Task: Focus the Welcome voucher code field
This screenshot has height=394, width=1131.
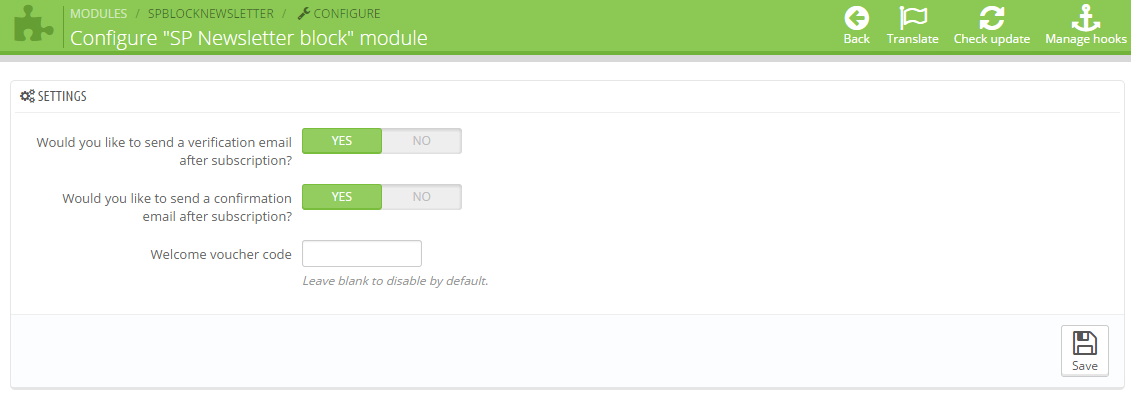Action: (x=361, y=253)
